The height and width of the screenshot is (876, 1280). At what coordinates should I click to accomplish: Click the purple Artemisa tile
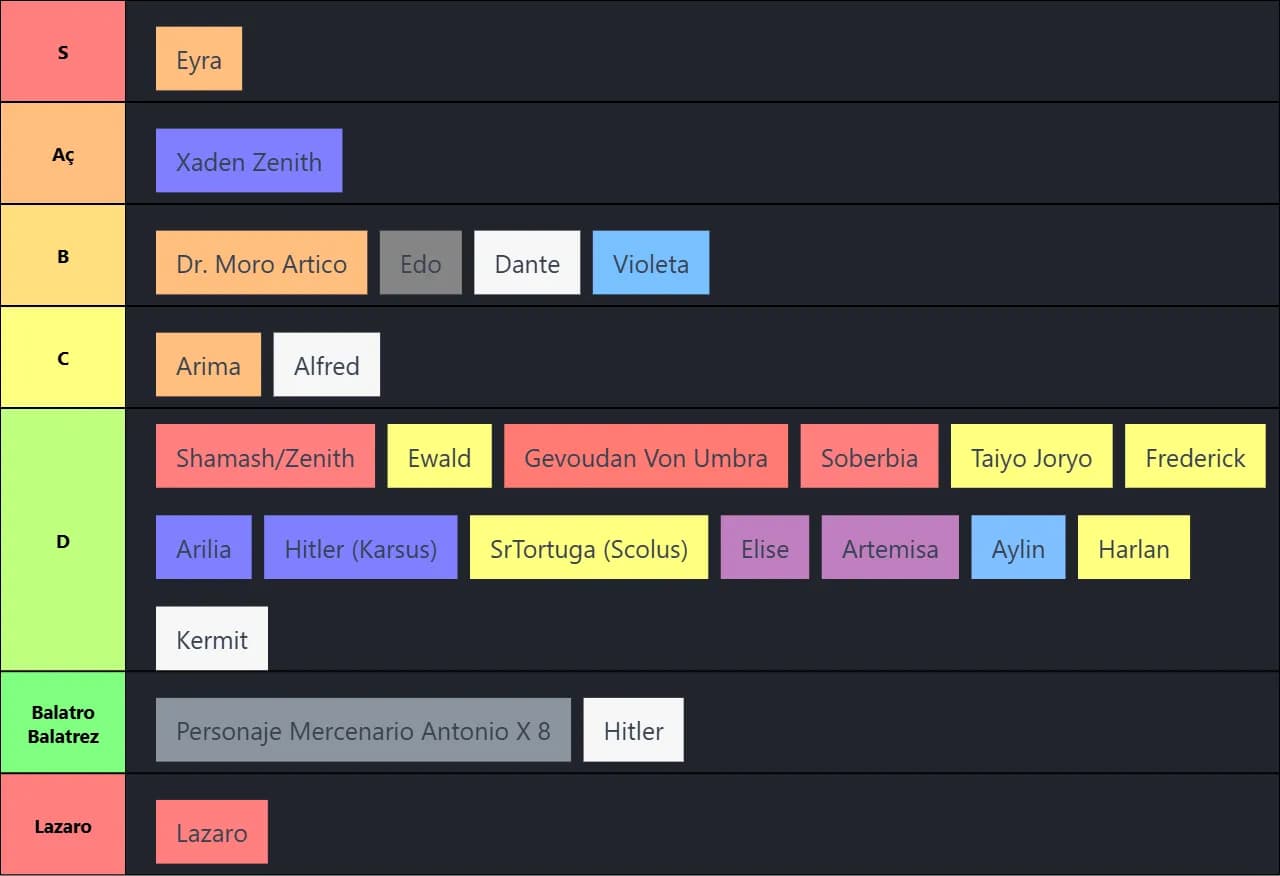890,548
